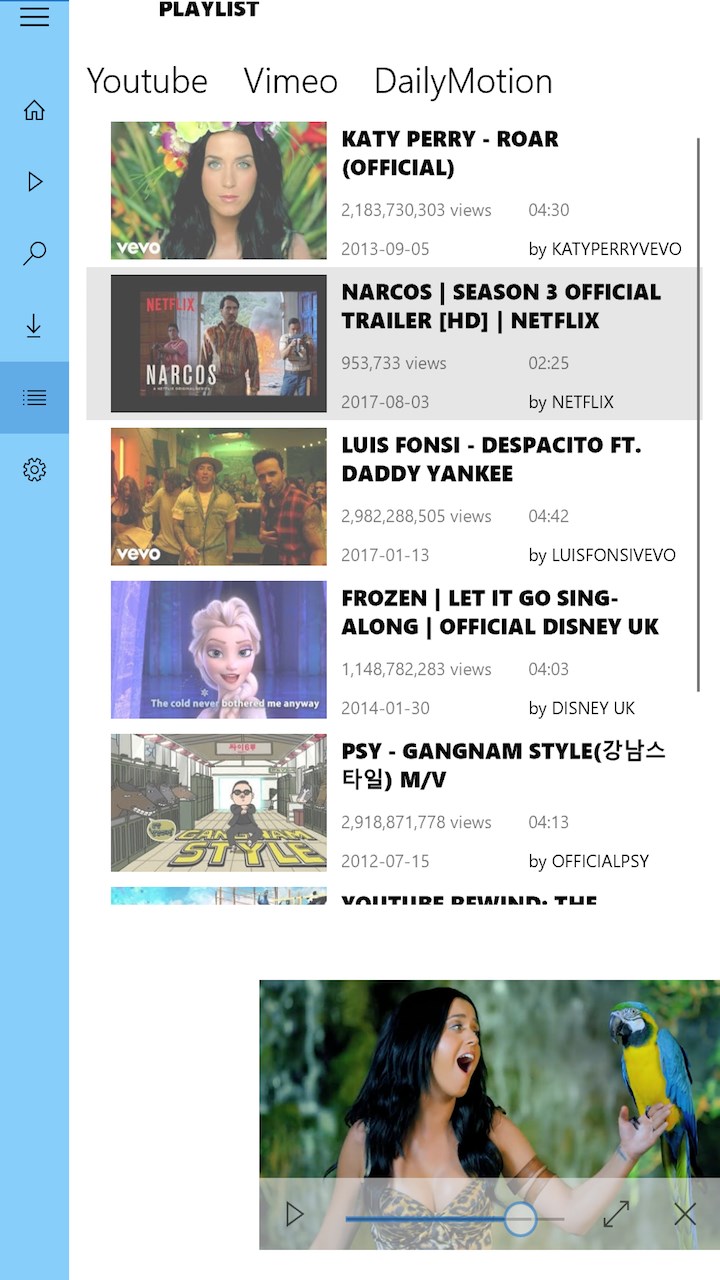Click the '04:30' duration
The width and height of the screenshot is (720, 1280).
[549, 210]
